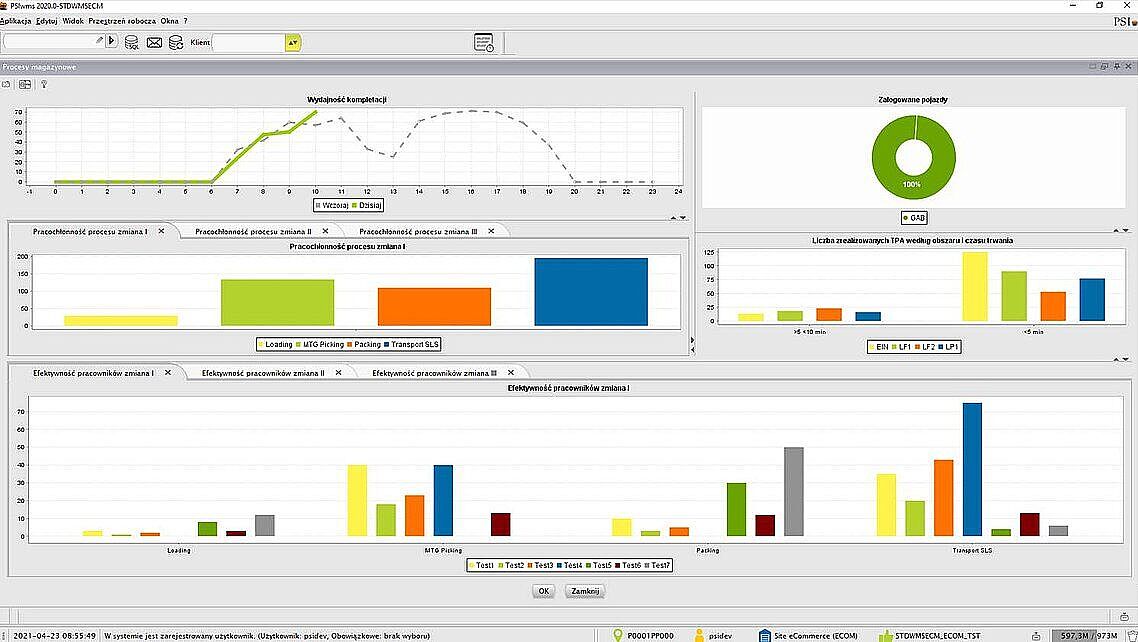Open the Przestrzeń robocza menu
1138x642 pixels.
point(122,21)
